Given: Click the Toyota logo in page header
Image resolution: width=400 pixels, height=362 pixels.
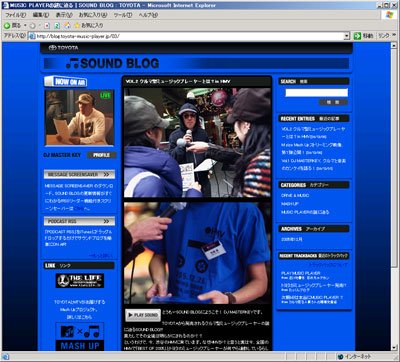Looking at the screenshot, I should pyautogui.click(x=63, y=48).
